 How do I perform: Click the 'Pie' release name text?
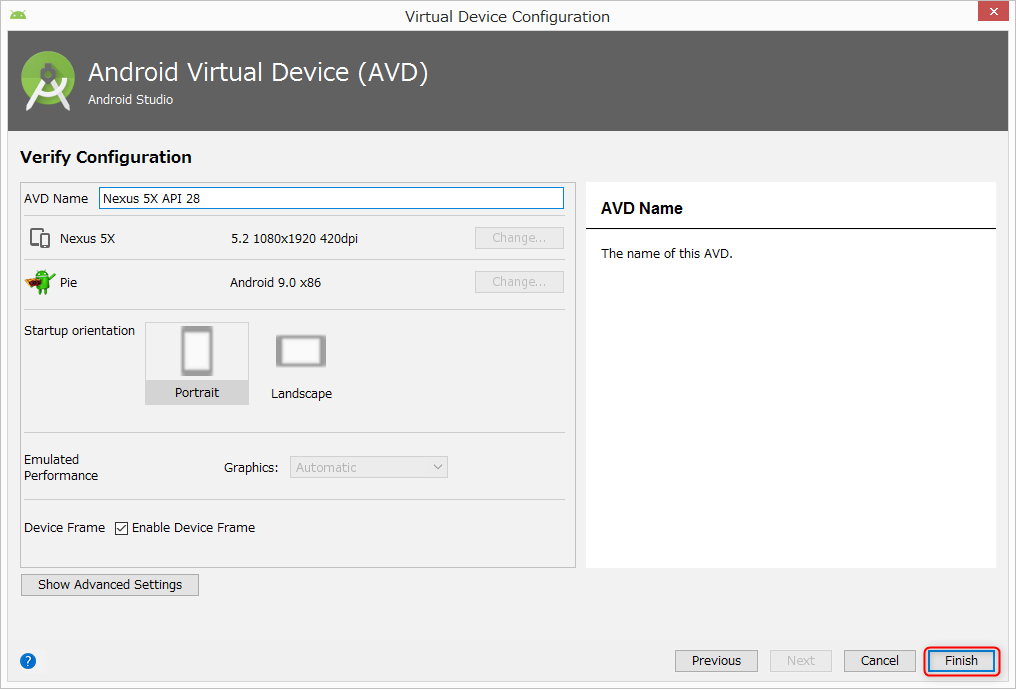tap(69, 283)
